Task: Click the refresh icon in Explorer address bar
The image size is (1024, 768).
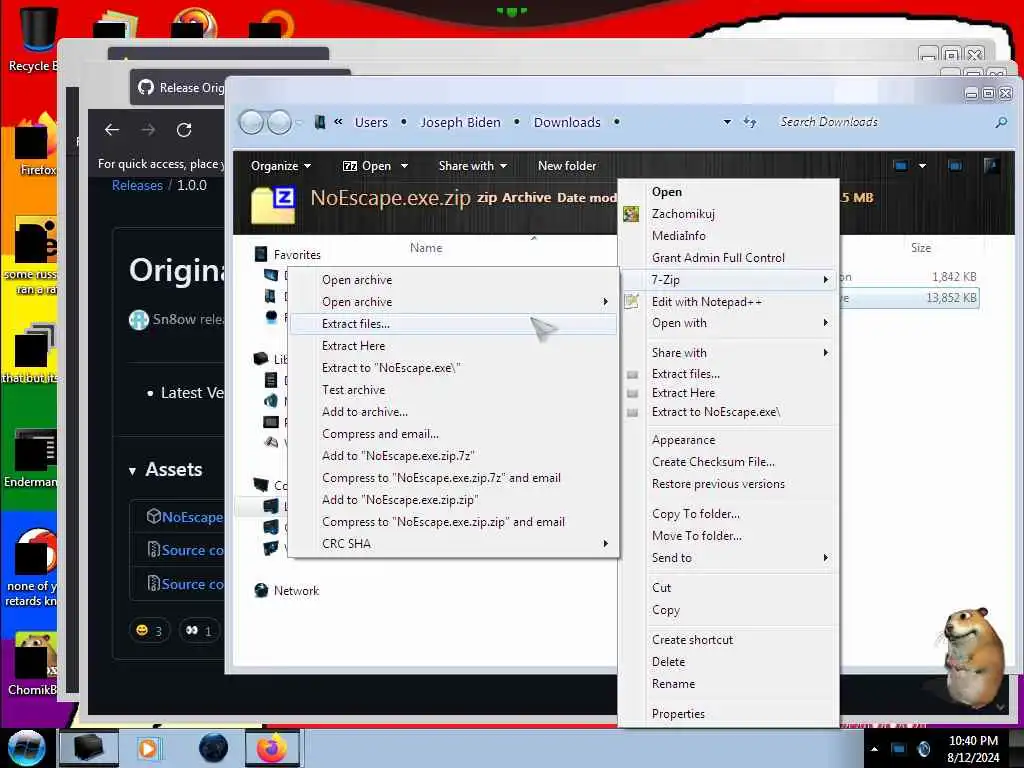Action: [750, 122]
